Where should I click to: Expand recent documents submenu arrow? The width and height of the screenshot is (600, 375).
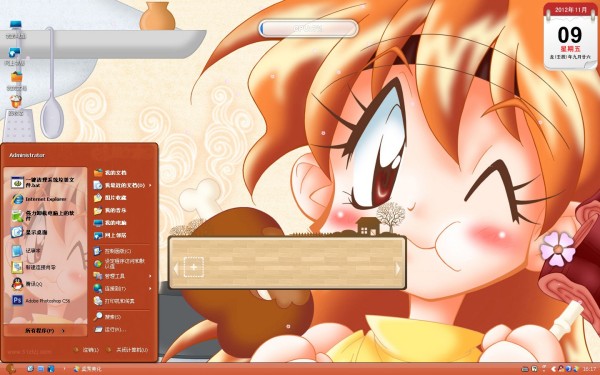click(150, 185)
